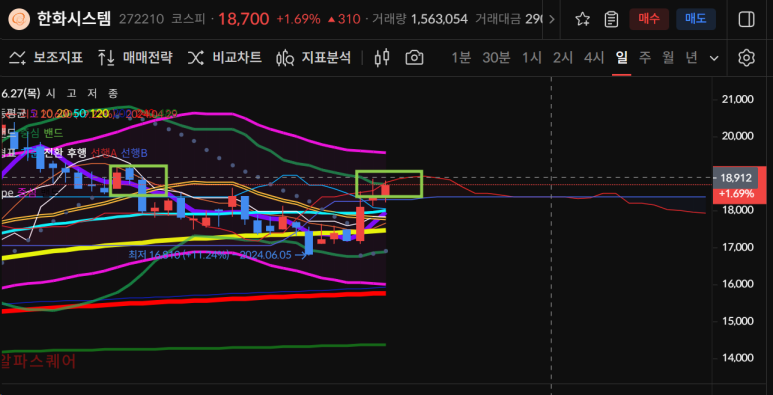Click the 6.27(목) date label

(21, 93)
